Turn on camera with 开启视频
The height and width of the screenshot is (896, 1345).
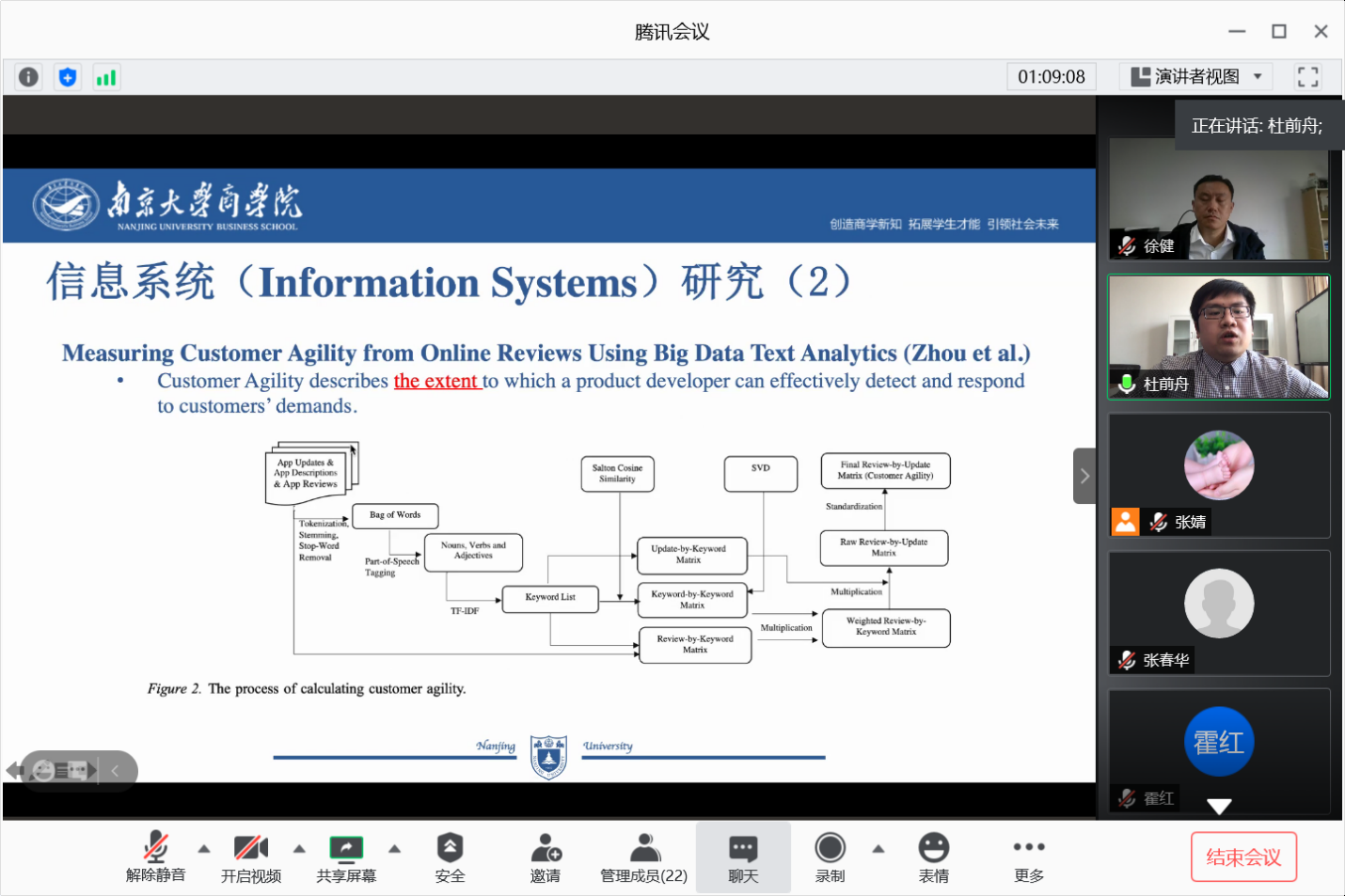(251, 857)
